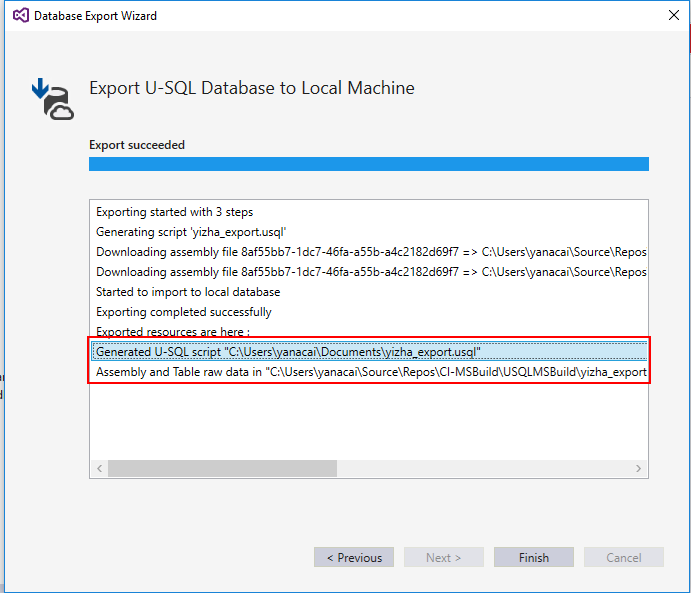Click the greyed-out Cancel button
The height and width of the screenshot is (593, 691).
coord(624,557)
